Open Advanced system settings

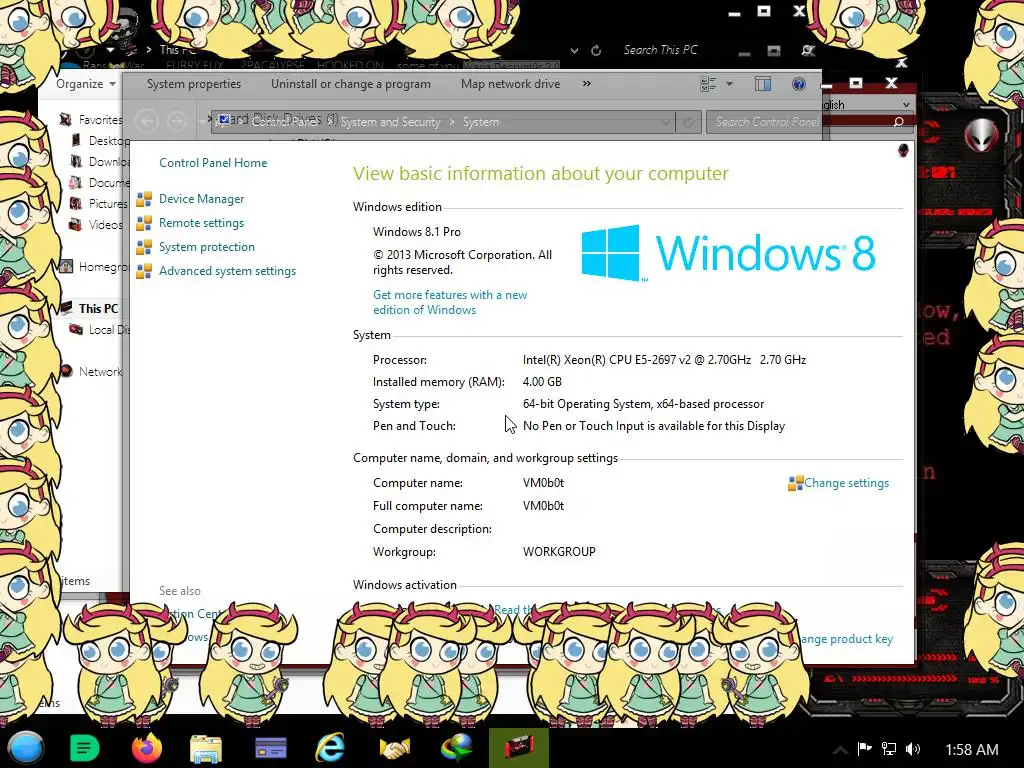[227, 271]
